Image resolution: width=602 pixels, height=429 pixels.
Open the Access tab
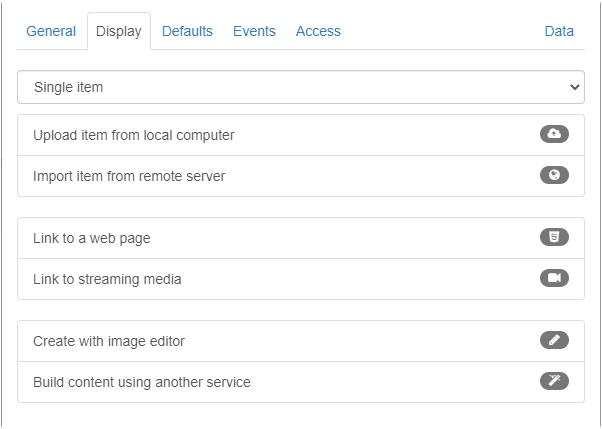(318, 31)
